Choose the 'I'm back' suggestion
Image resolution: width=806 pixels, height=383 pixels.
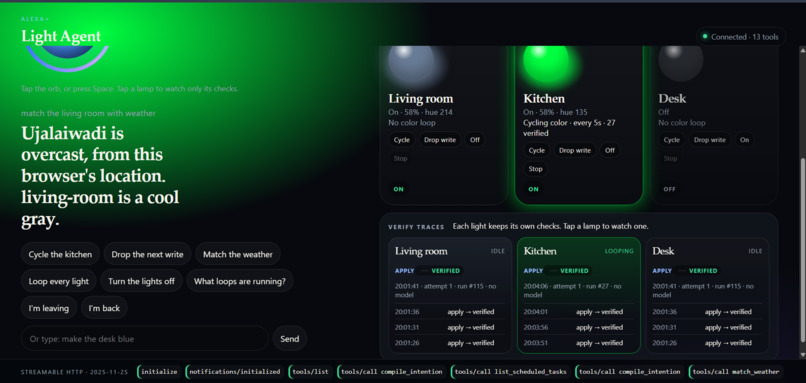104,308
